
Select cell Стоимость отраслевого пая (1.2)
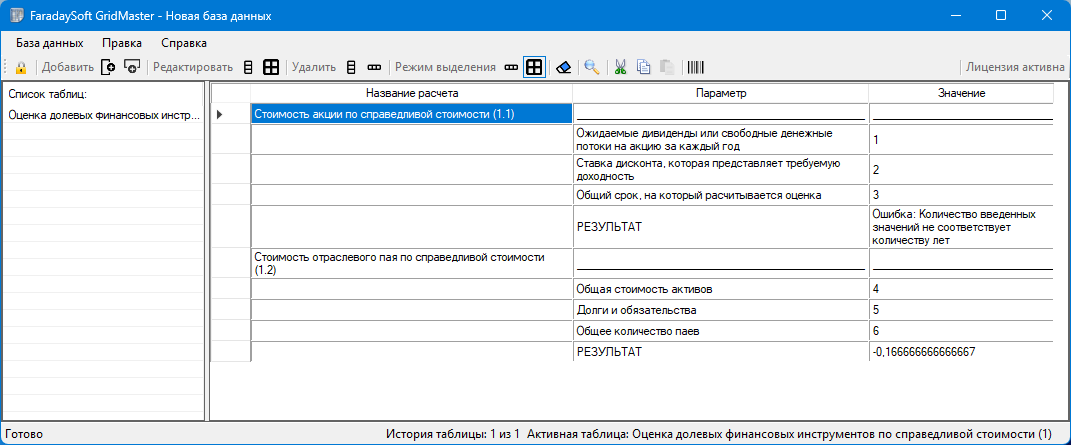point(411,264)
